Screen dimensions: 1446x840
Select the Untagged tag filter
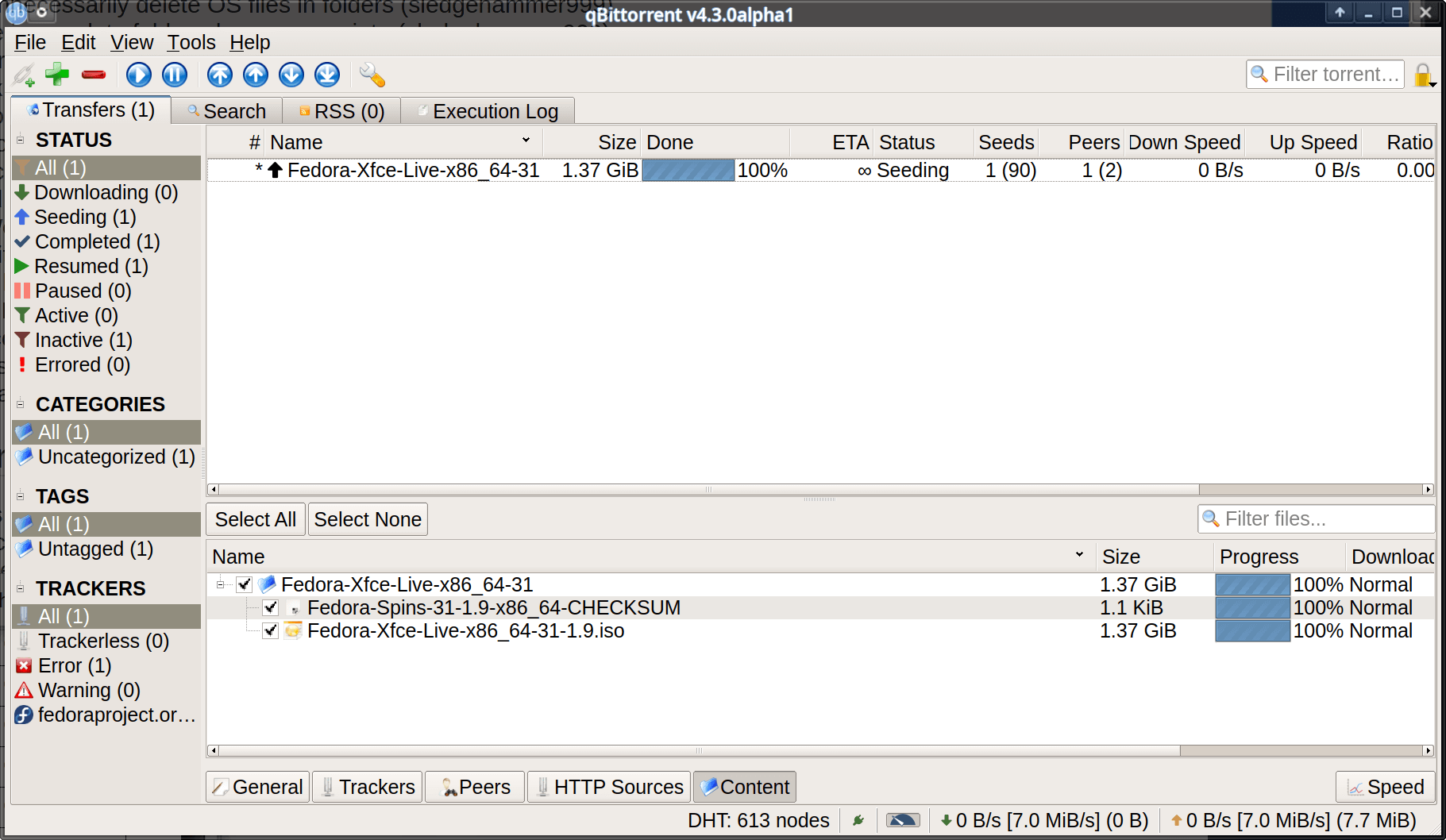[x=106, y=549]
